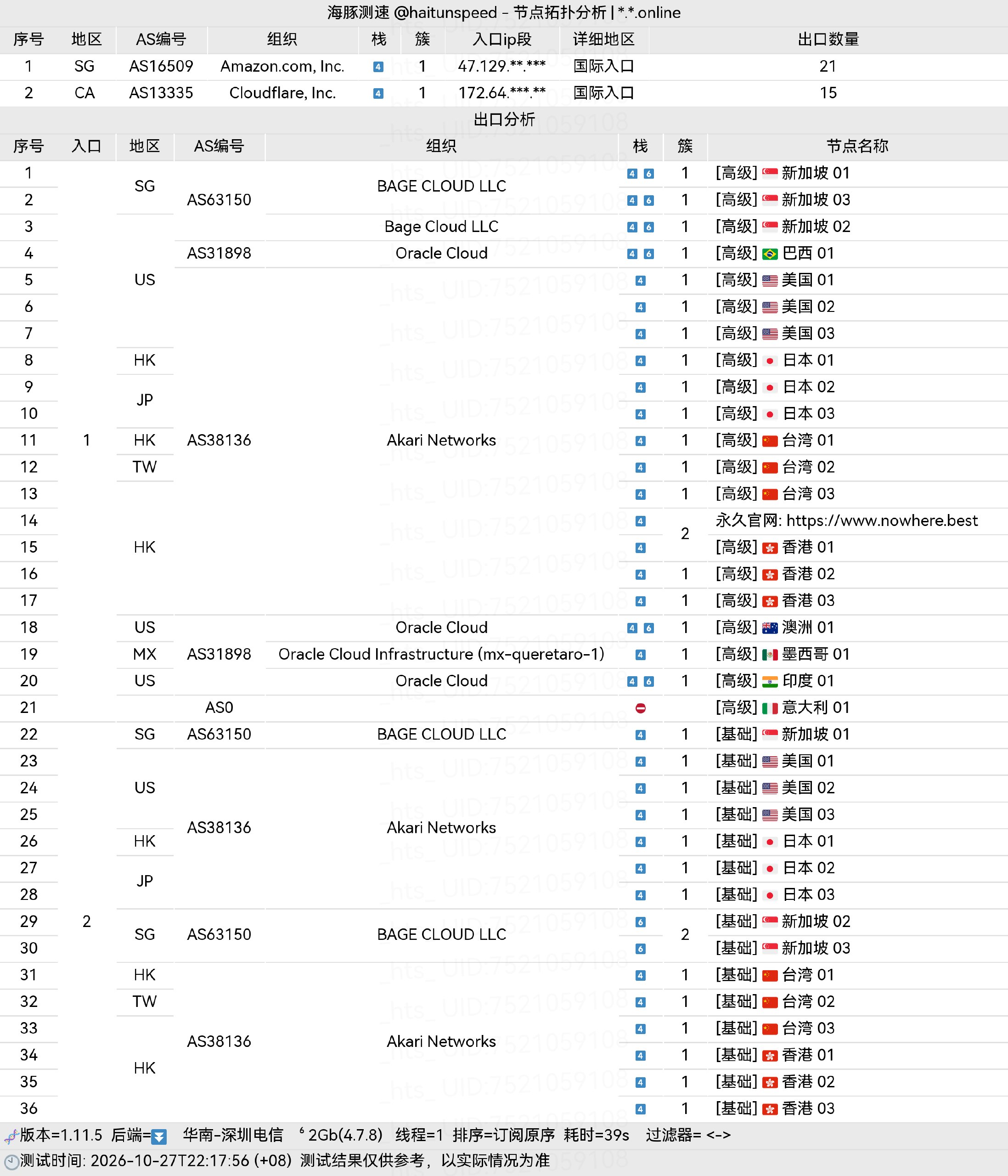
Task: Click the India flag beside 印度 01
Action: click(770, 681)
